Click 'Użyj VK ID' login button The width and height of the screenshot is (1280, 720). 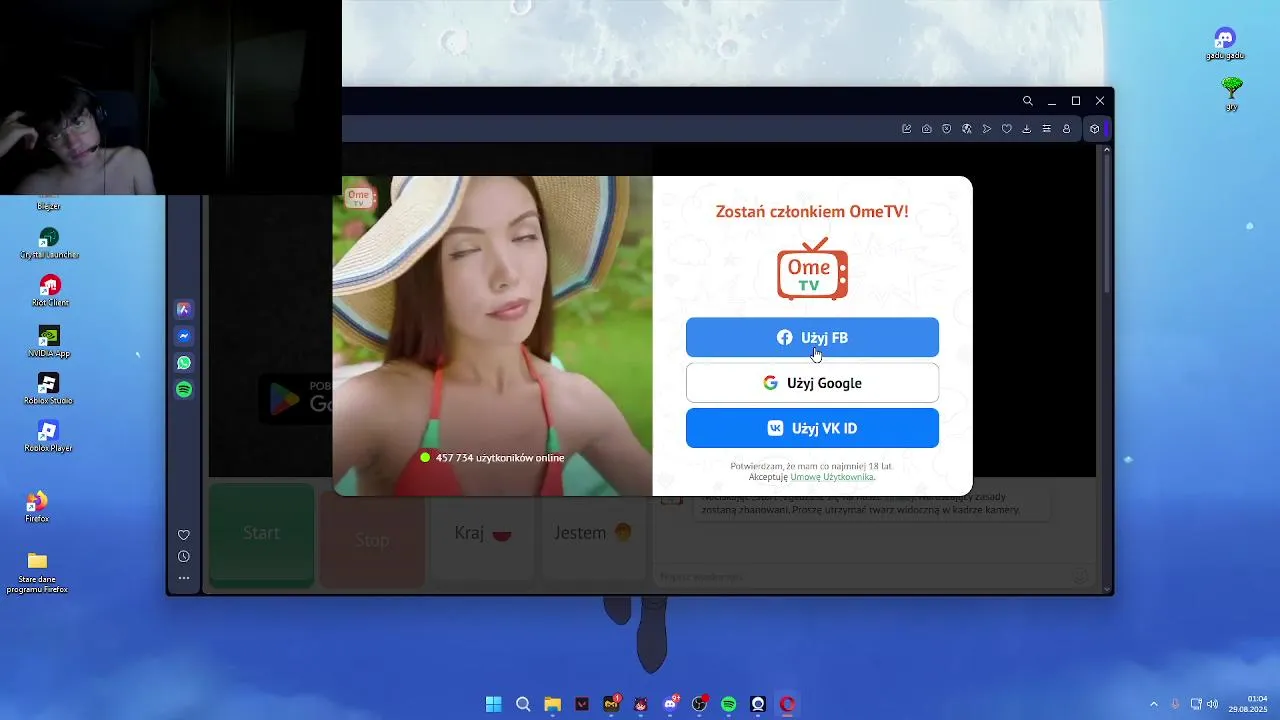pos(812,428)
